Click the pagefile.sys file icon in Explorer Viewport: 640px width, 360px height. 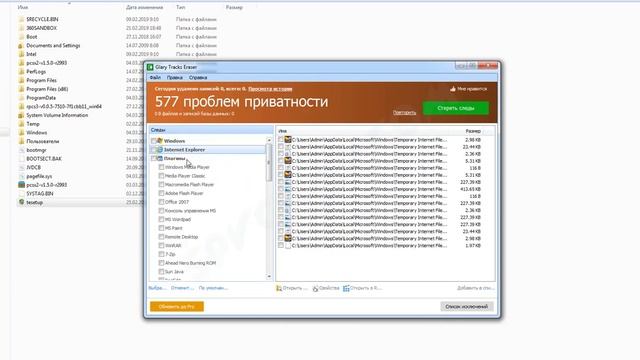[x=21, y=176]
